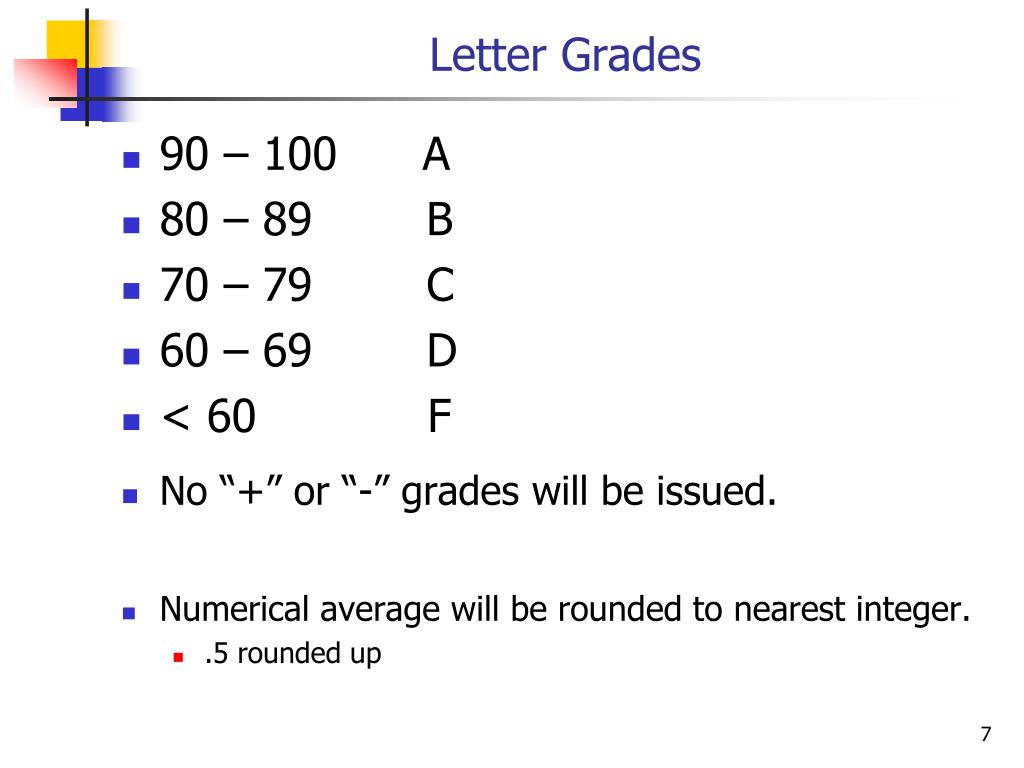Click the blue bullet next to 90 – 100
The width and height of the screenshot is (1024, 768).
[131, 160]
